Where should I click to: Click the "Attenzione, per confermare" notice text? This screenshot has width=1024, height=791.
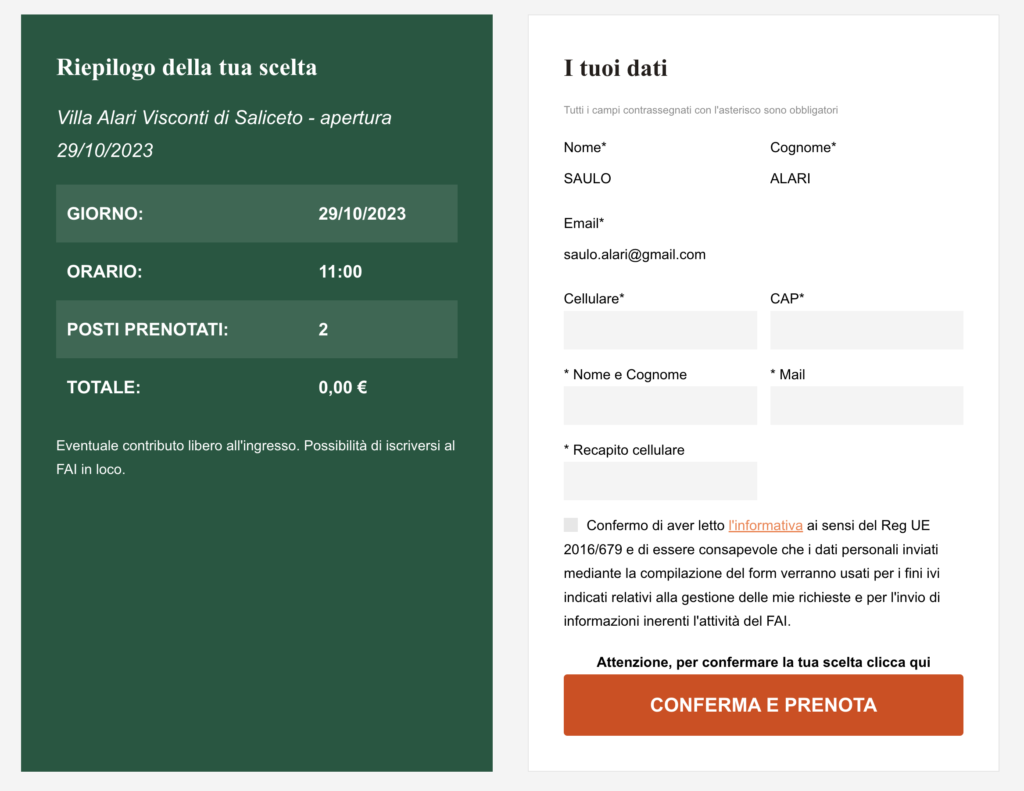(763, 662)
